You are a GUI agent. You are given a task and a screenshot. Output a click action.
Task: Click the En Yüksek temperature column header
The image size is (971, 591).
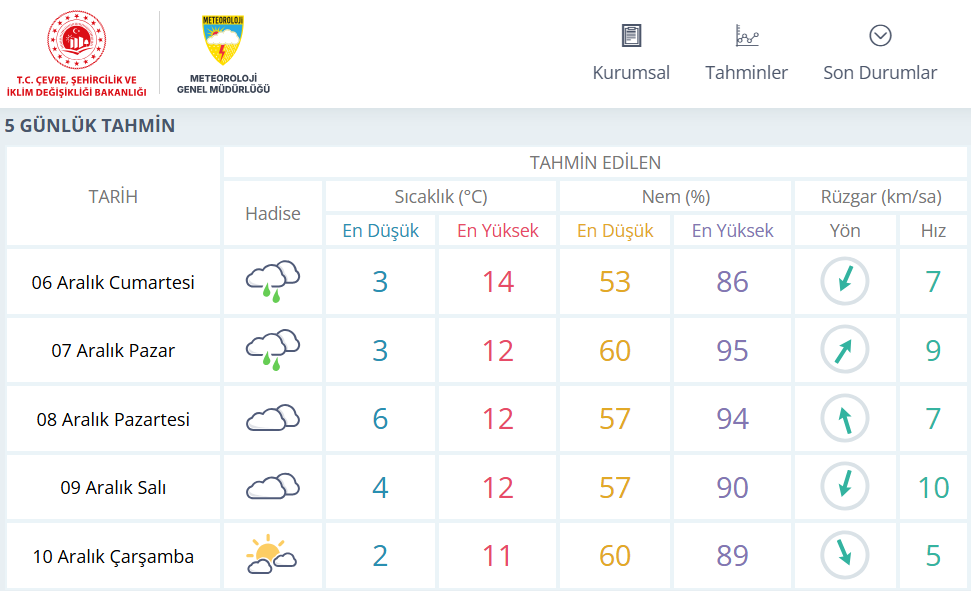coord(498,231)
